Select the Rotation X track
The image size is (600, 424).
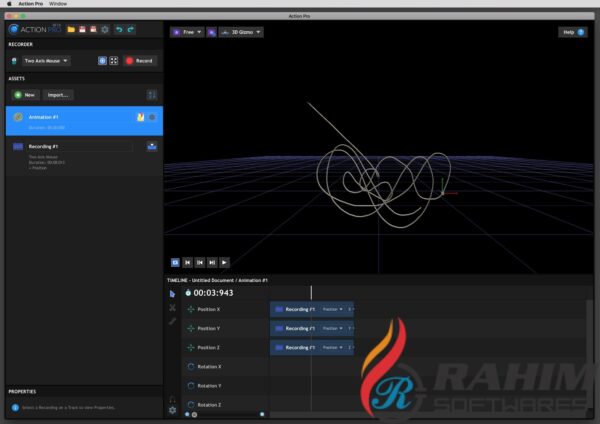pyautogui.click(x=225, y=367)
